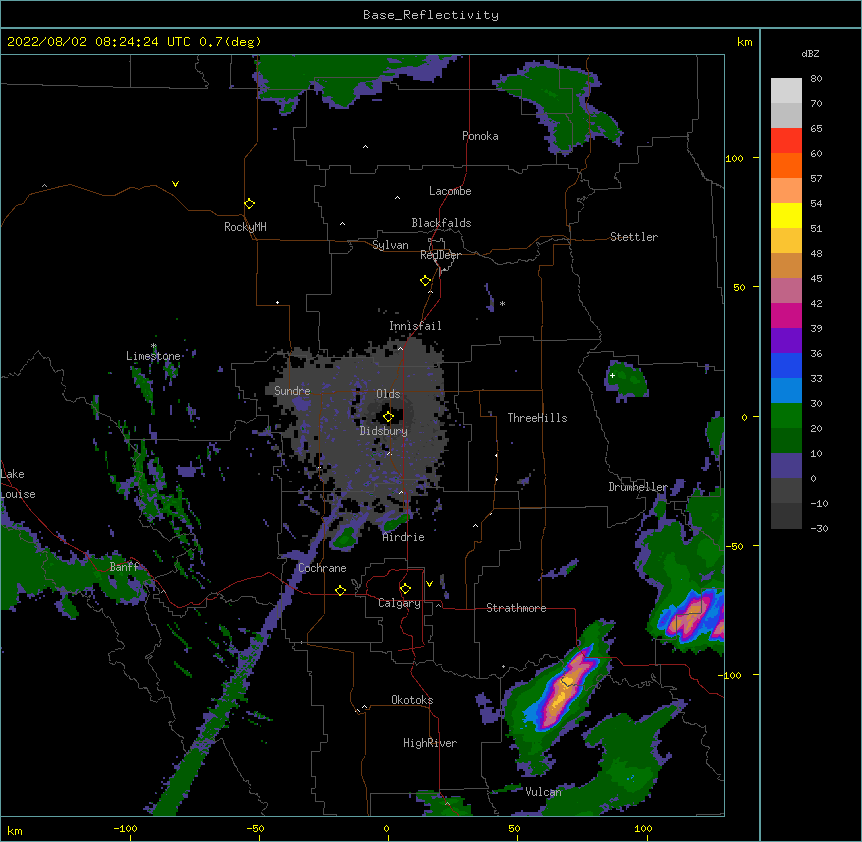Click the storm cell core on right edge
This screenshot has width=862, height=842.
click(x=691, y=616)
